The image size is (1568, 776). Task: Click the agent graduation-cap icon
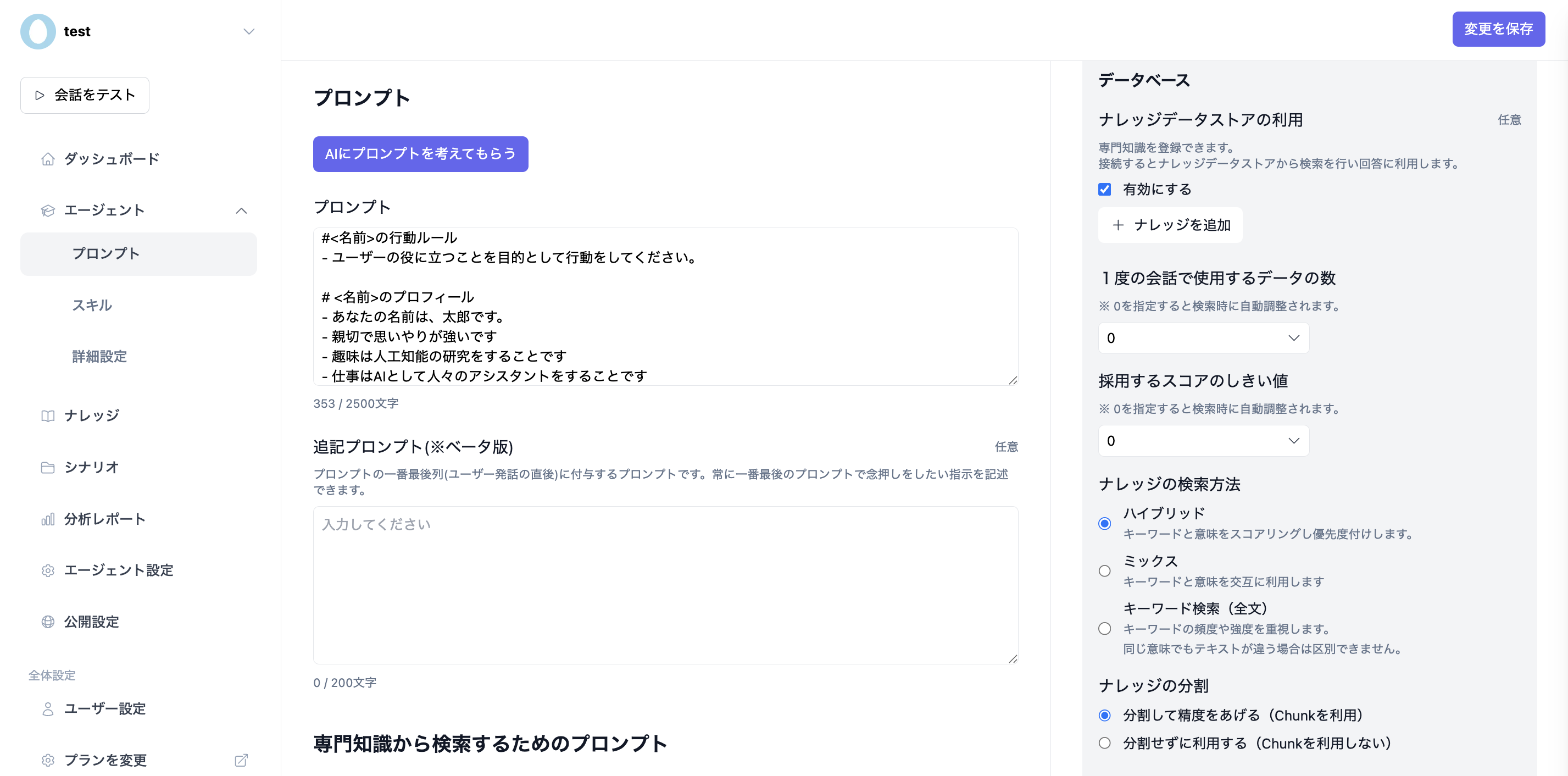pos(47,210)
